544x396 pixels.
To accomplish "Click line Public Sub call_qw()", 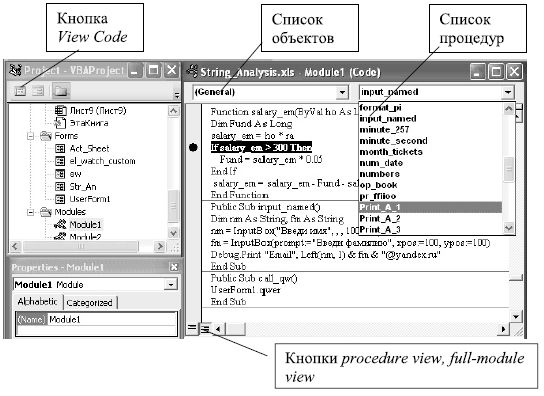I will pyautogui.click(x=254, y=278).
